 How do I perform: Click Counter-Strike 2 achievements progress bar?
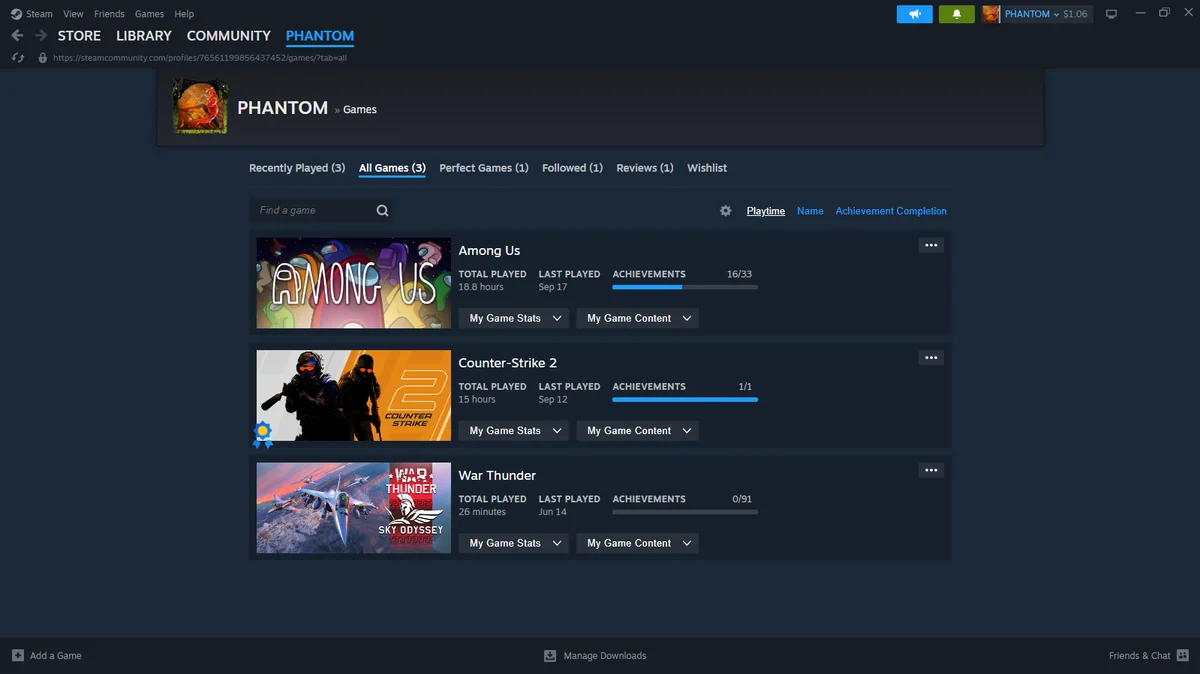click(685, 400)
